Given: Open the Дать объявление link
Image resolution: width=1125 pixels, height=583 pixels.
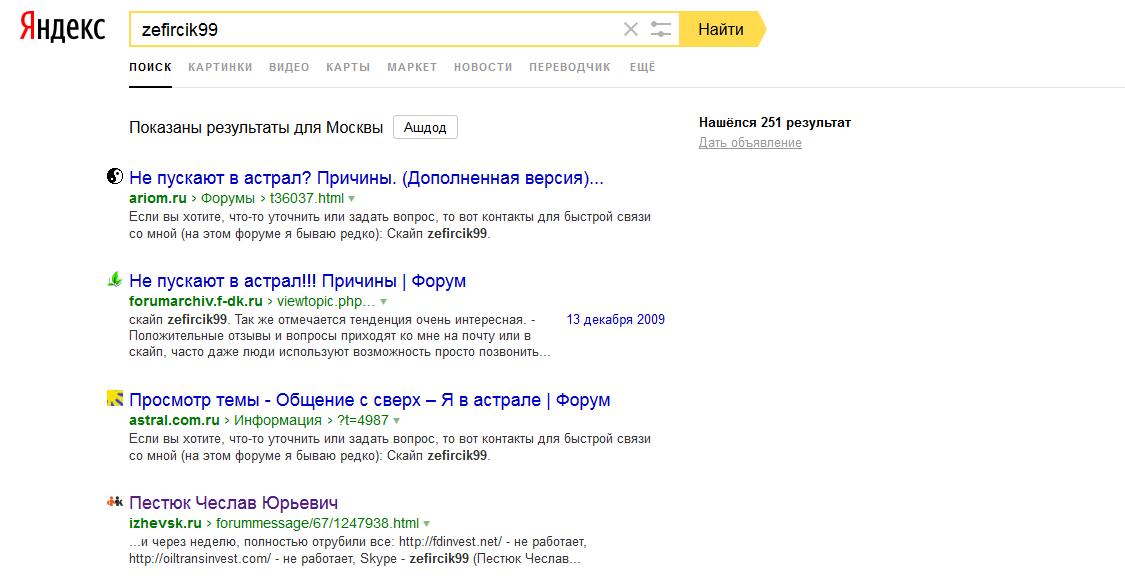Looking at the screenshot, I should coord(750,143).
